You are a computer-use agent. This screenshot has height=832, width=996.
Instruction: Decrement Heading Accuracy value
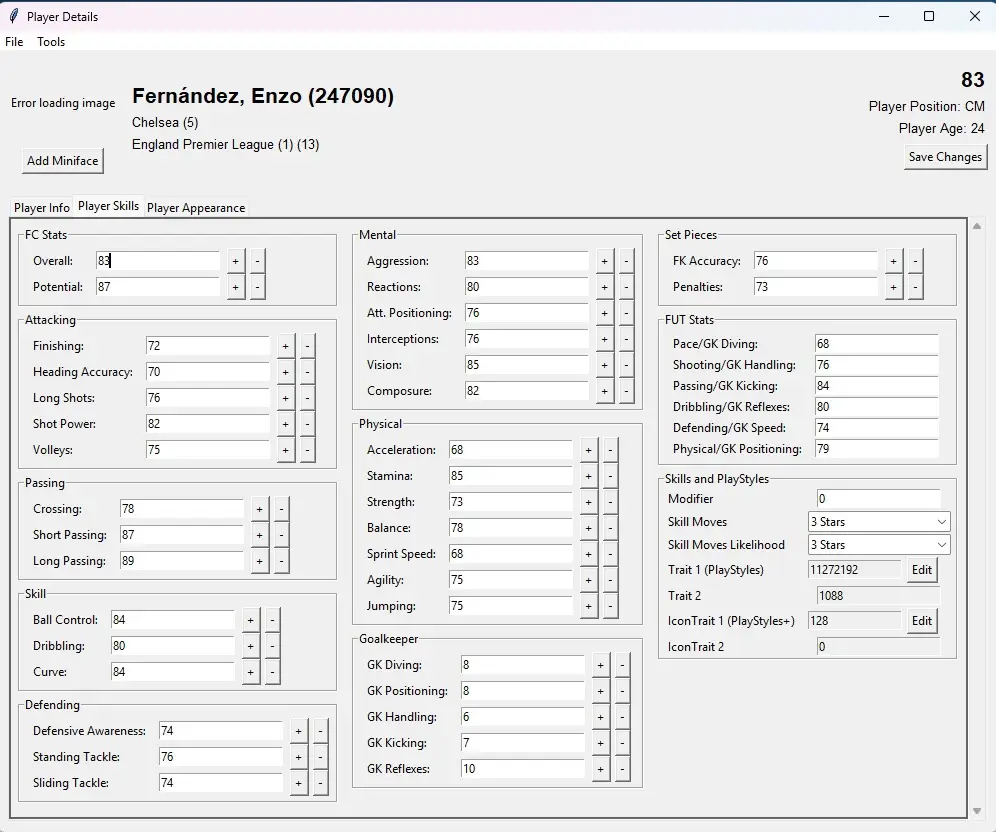tap(307, 372)
